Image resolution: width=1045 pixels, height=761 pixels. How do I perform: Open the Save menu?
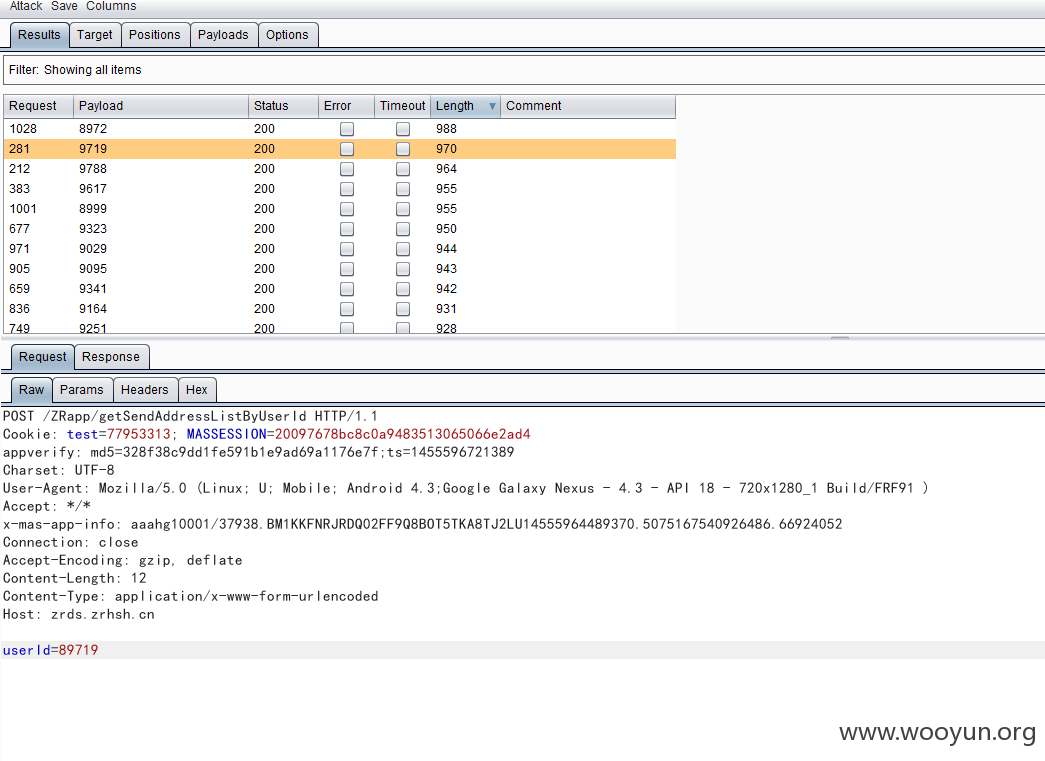click(x=64, y=6)
